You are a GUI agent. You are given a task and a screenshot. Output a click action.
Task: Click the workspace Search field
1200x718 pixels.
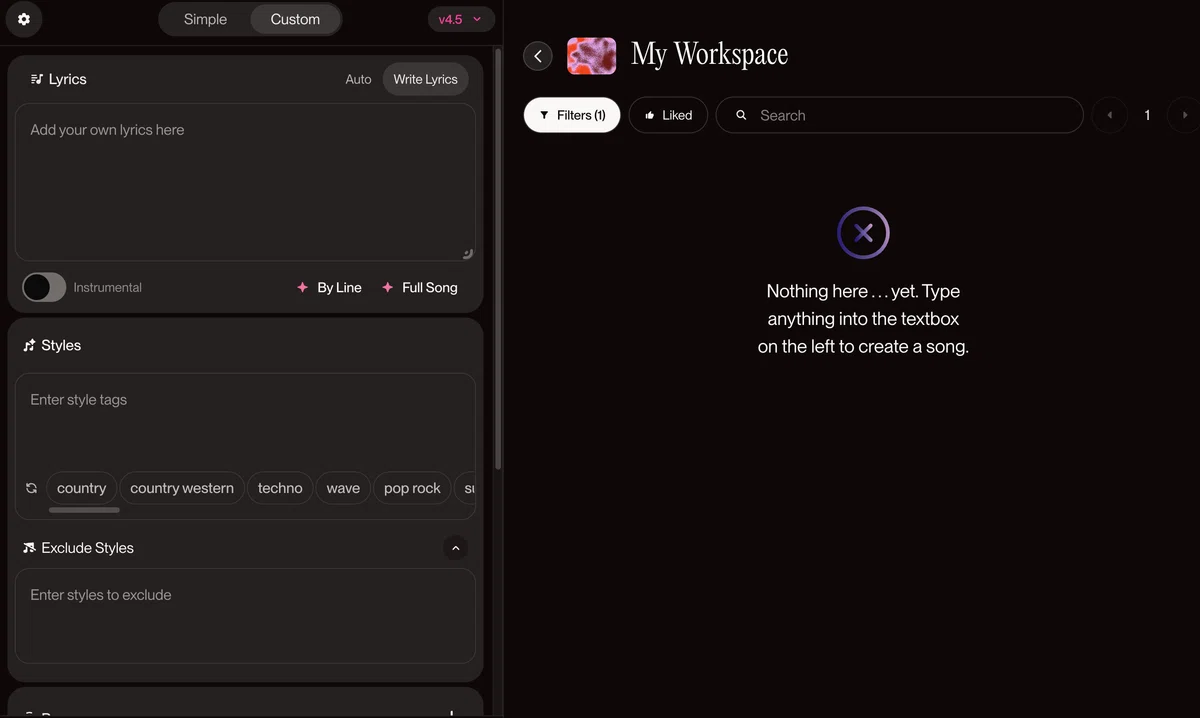pyautogui.click(x=900, y=115)
